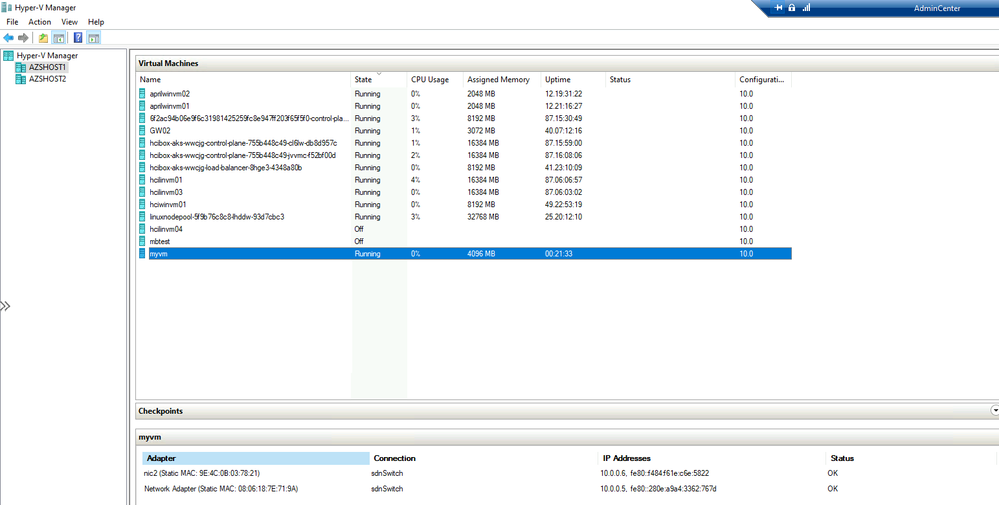
Task: Click the signal strength icon in connection bar
Action: tap(807, 8)
